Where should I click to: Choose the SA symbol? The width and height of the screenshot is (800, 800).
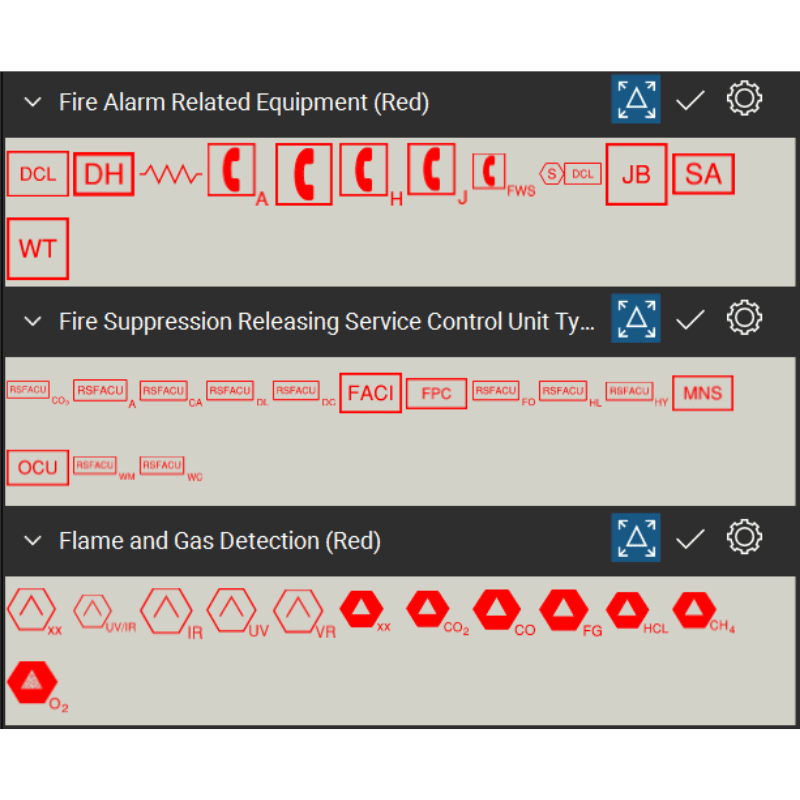click(703, 175)
